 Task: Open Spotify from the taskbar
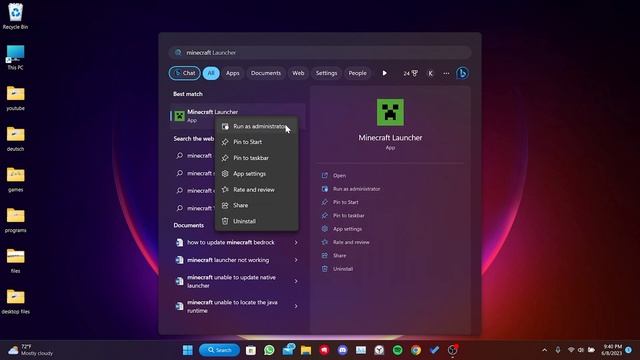click(x=398, y=350)
